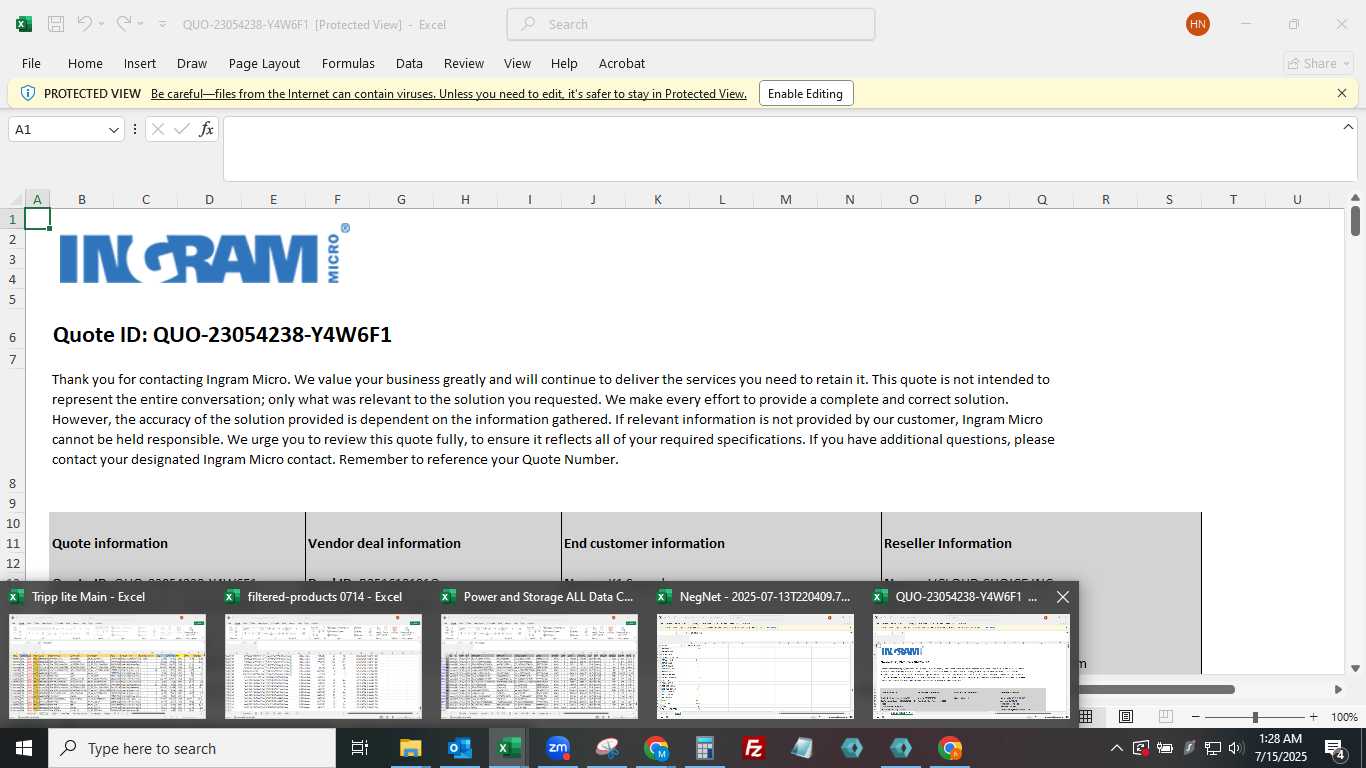Click the 'Vendor deal information' header cell
The height and width of the screenshot is (768, 1366).
384,543
